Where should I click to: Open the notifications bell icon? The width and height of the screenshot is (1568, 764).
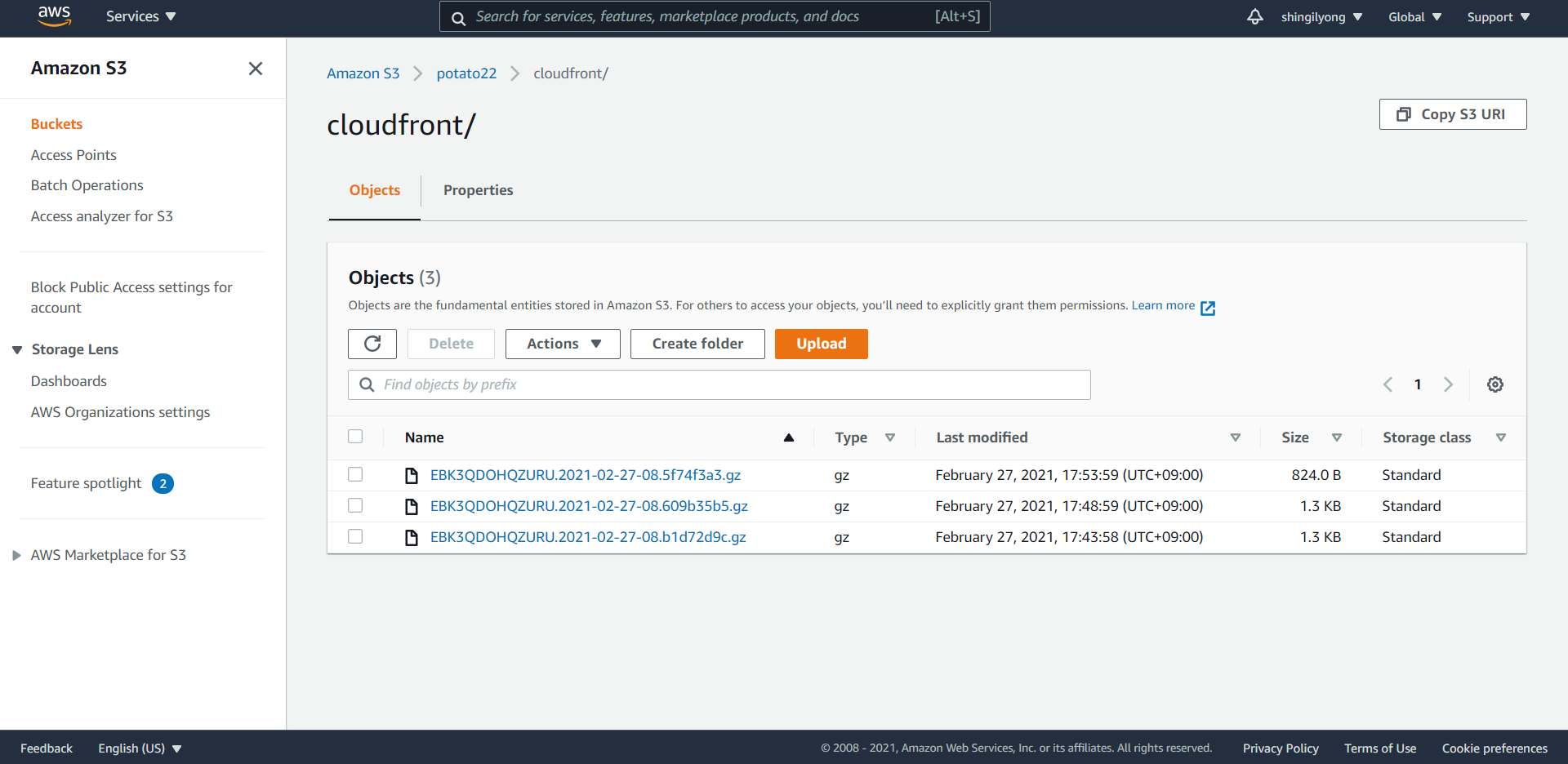coord(1255,16)
